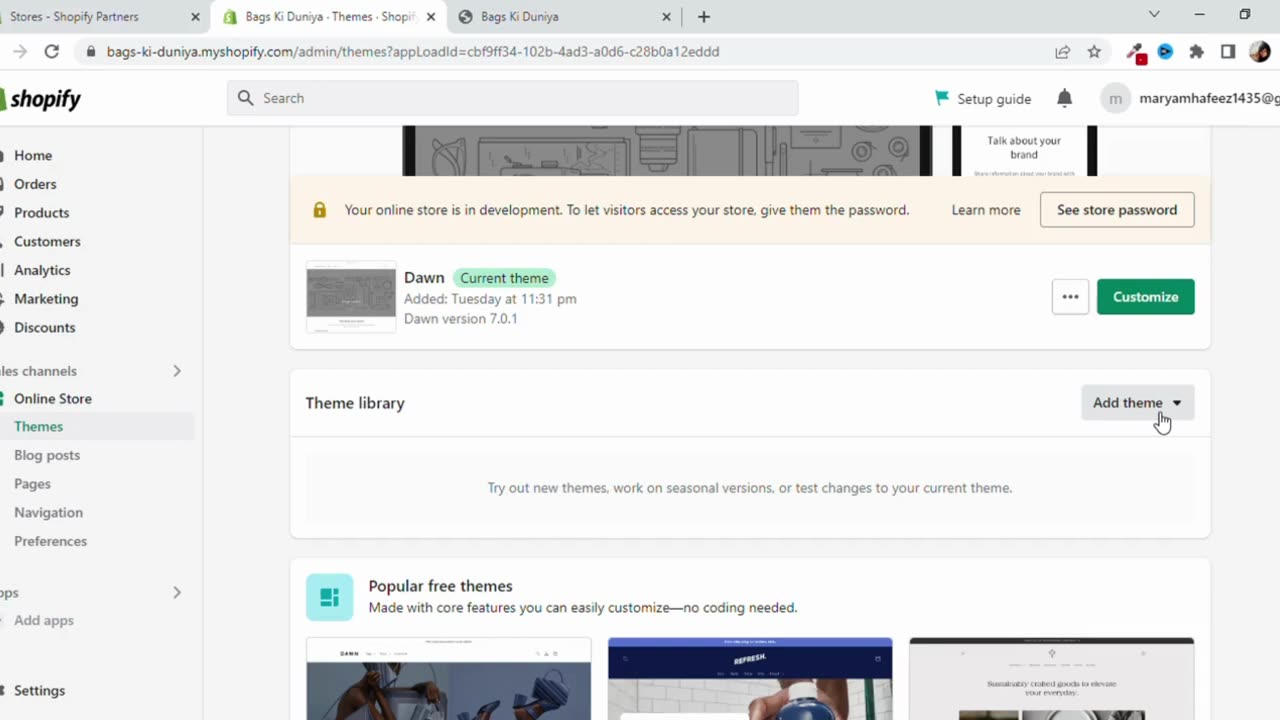
Task: Reload the browser page
Action: click(52, 52)
